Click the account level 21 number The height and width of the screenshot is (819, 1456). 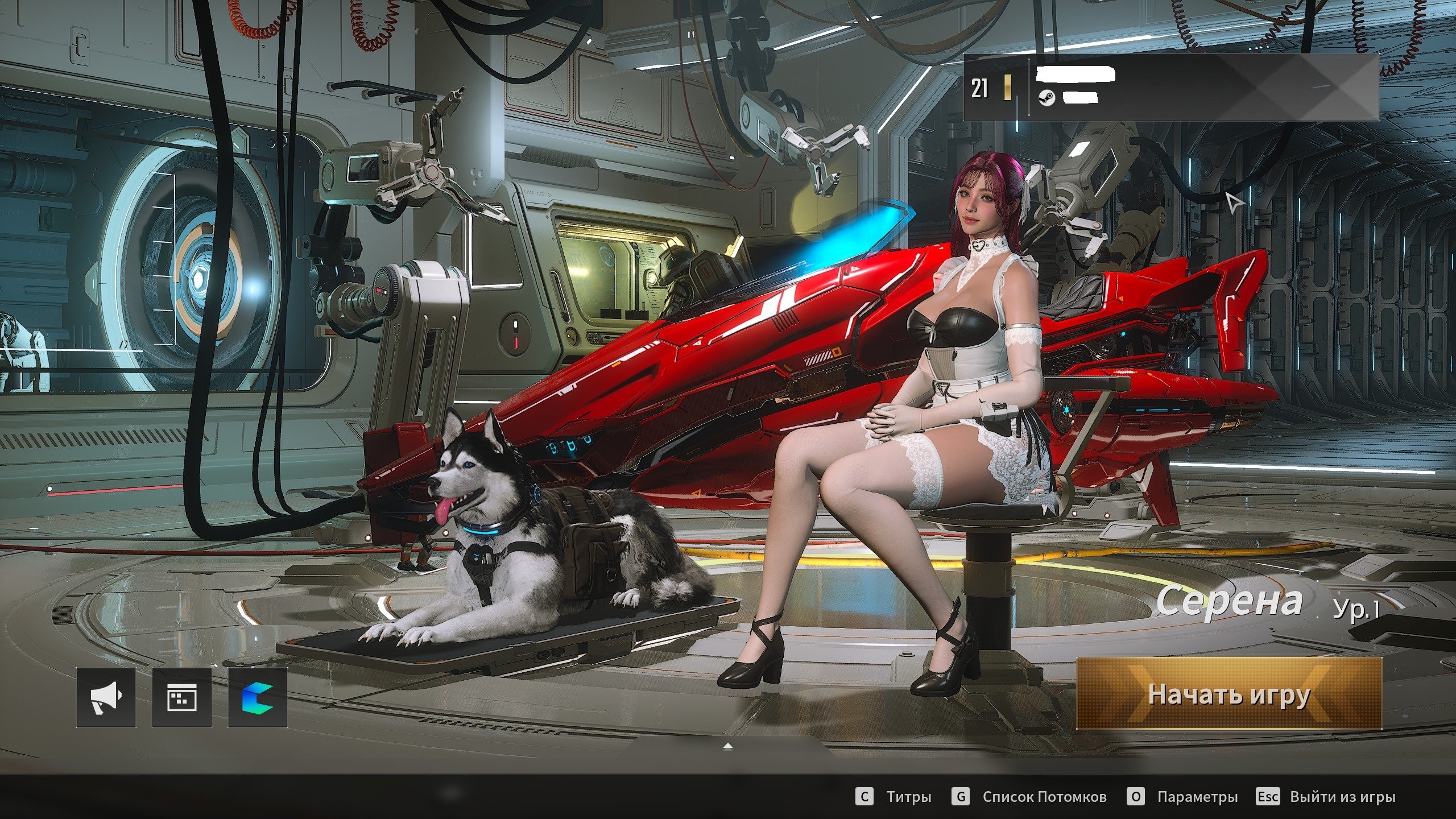[979, 88]
